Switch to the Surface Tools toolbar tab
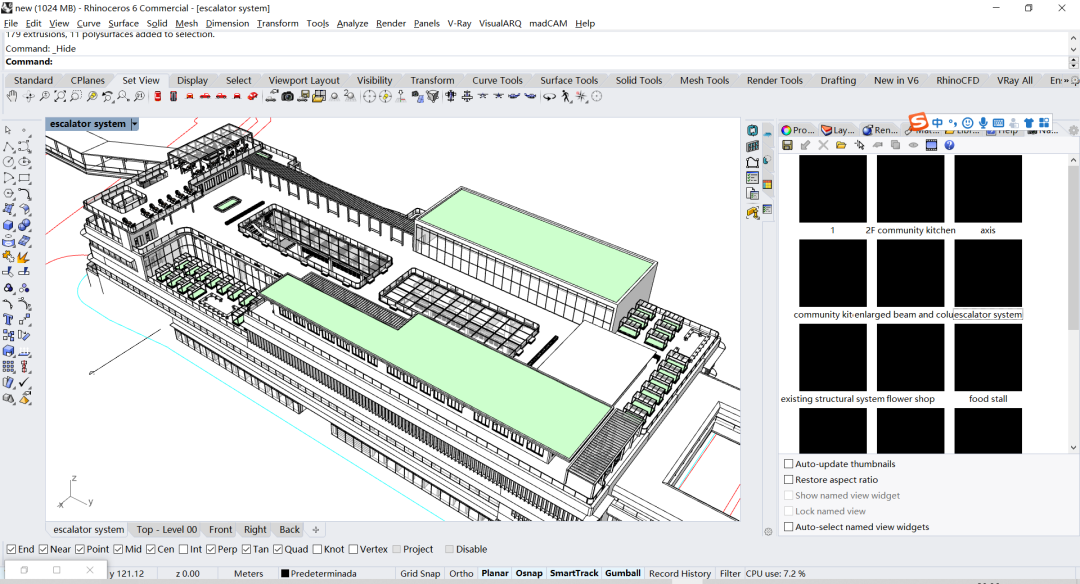 [569, 80]
